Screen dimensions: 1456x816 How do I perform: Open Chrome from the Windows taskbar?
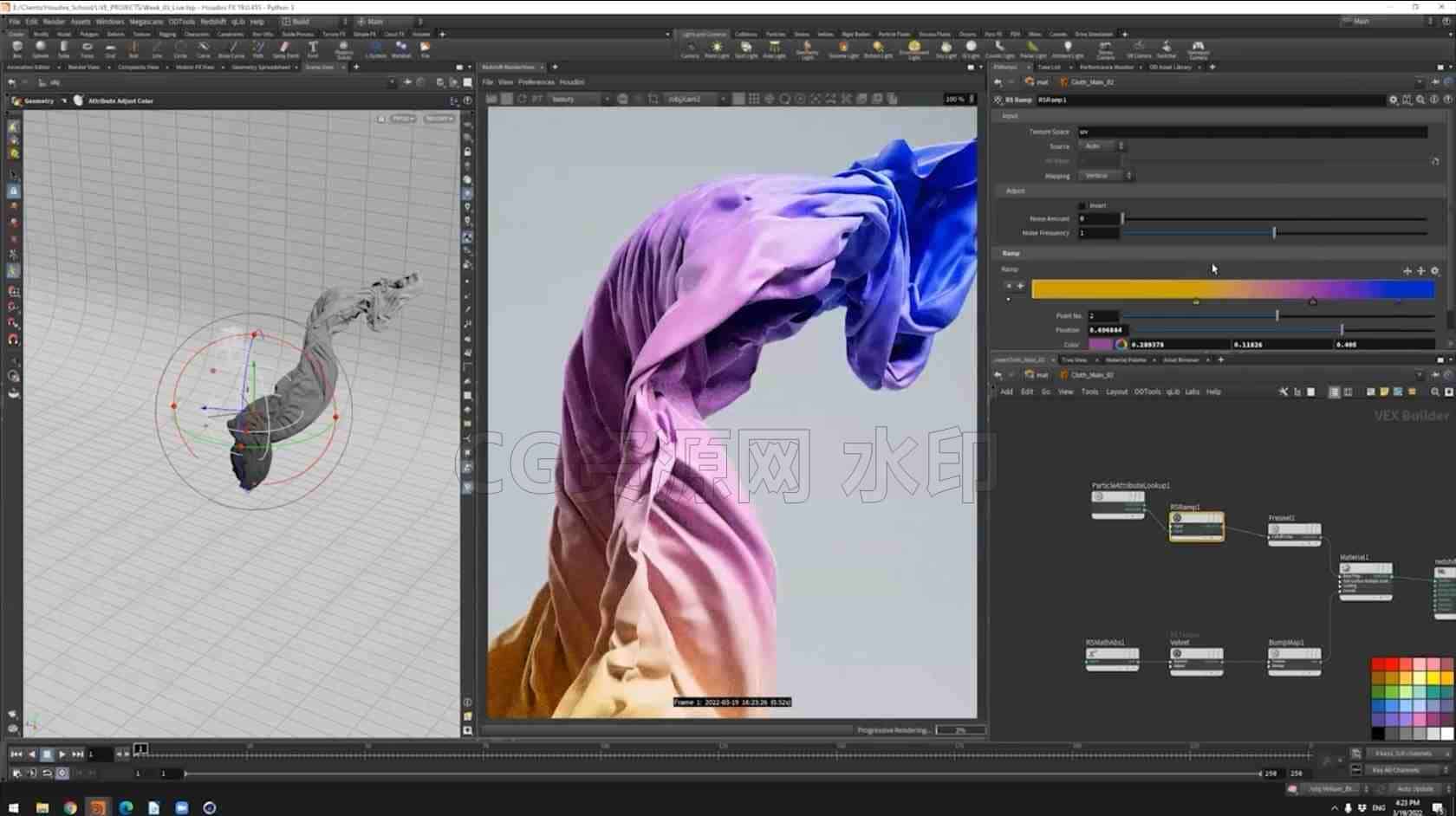point(70,807)
